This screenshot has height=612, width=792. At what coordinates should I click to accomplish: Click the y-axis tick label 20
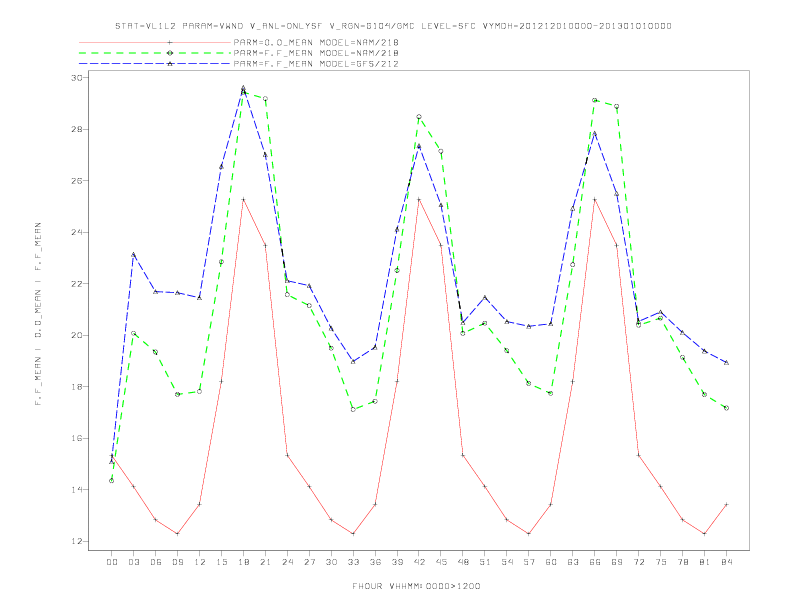point(77,335)
